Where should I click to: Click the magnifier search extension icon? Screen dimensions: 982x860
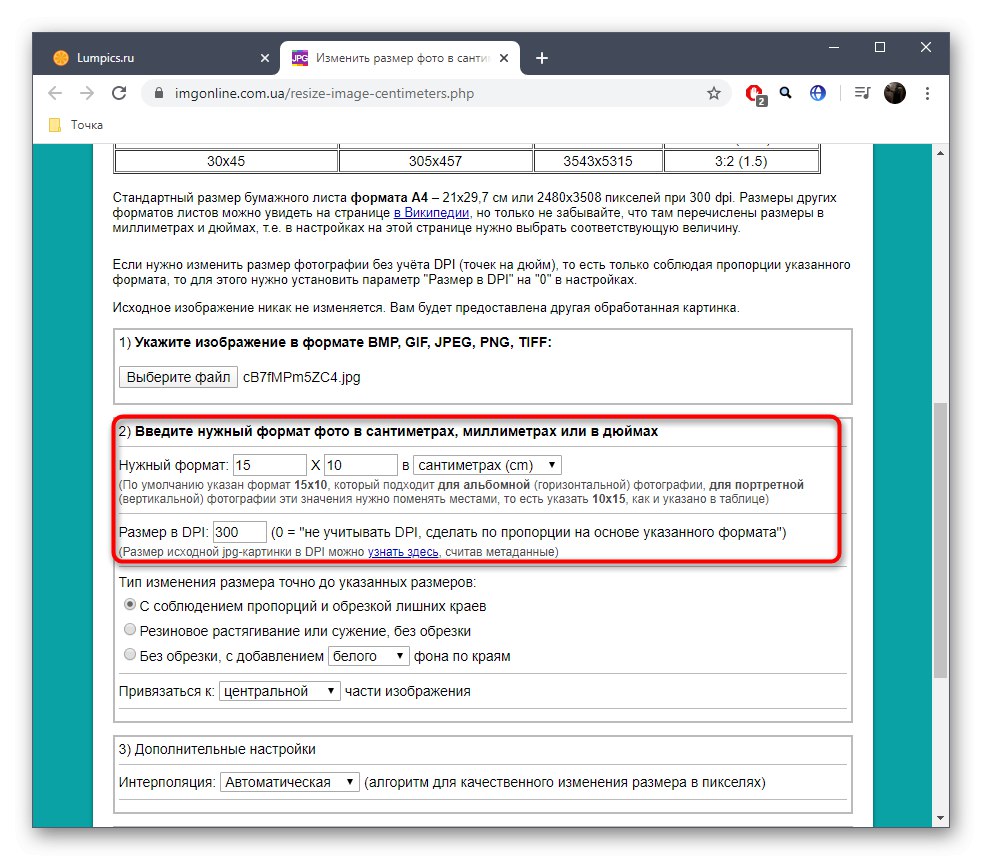785,93
